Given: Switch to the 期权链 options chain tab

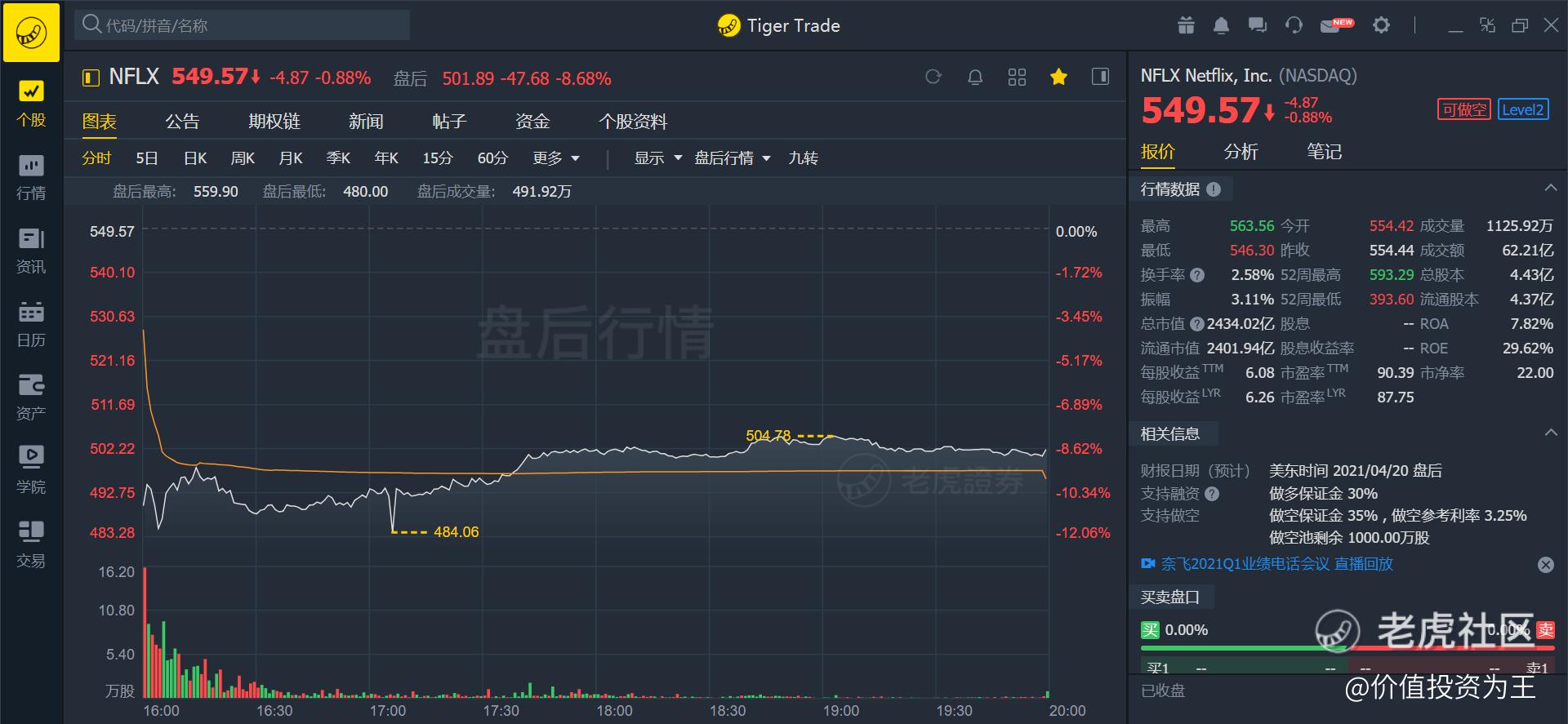Looking at the screenshot, I should 274,122.
